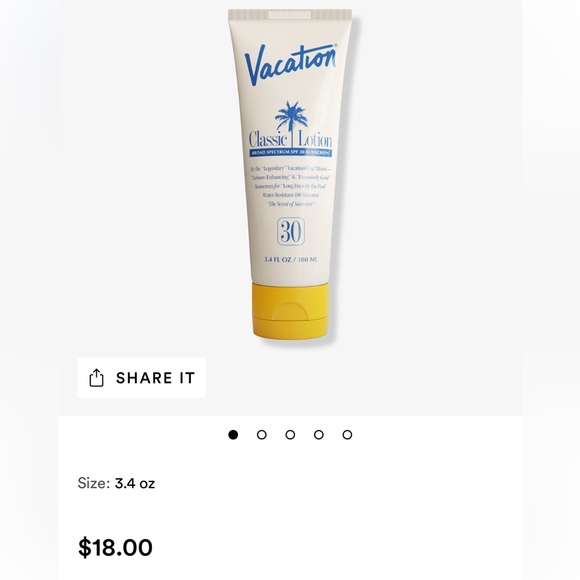Click the Classic Lotion product name text
Viewport: 580px width, 580px height.
pos(290,140)
